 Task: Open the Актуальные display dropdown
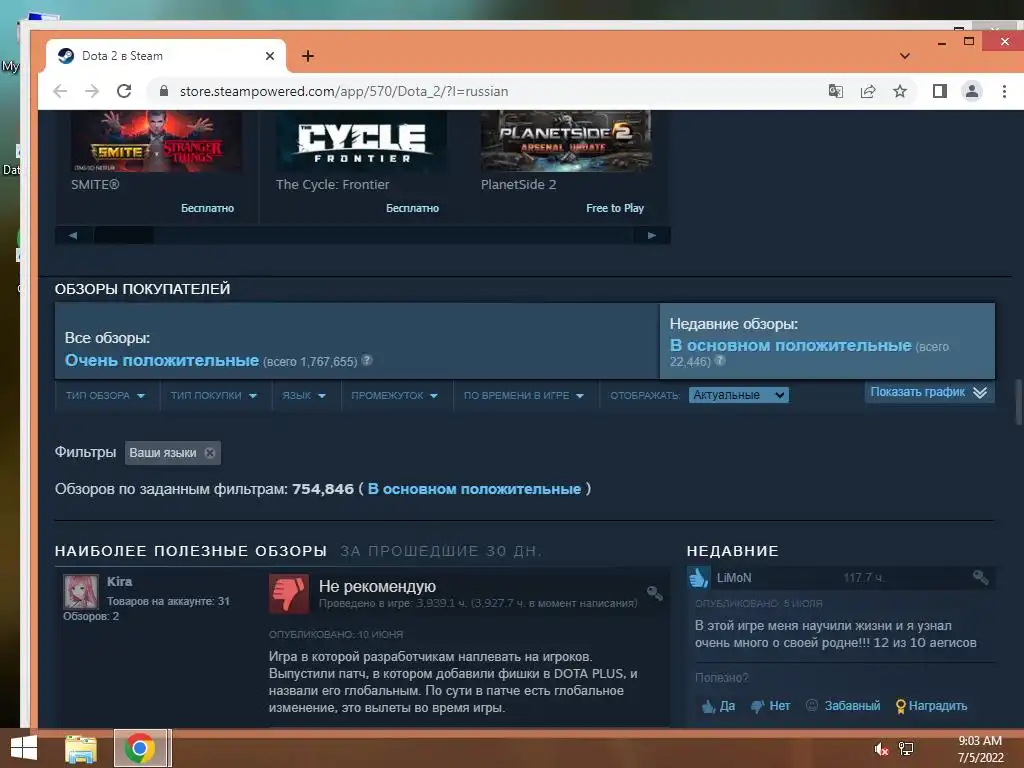click(739, 395)
